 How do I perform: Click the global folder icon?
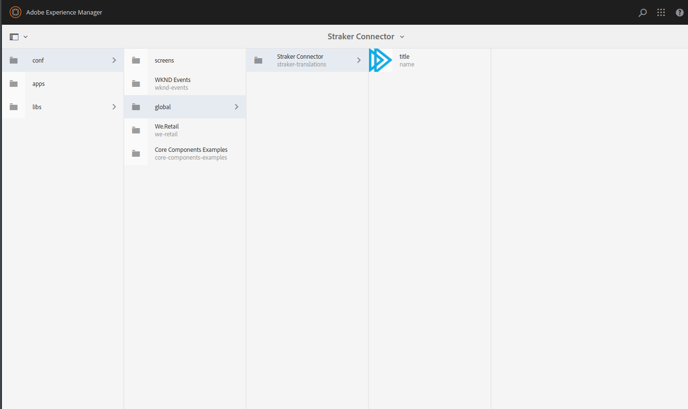point(136,107)
